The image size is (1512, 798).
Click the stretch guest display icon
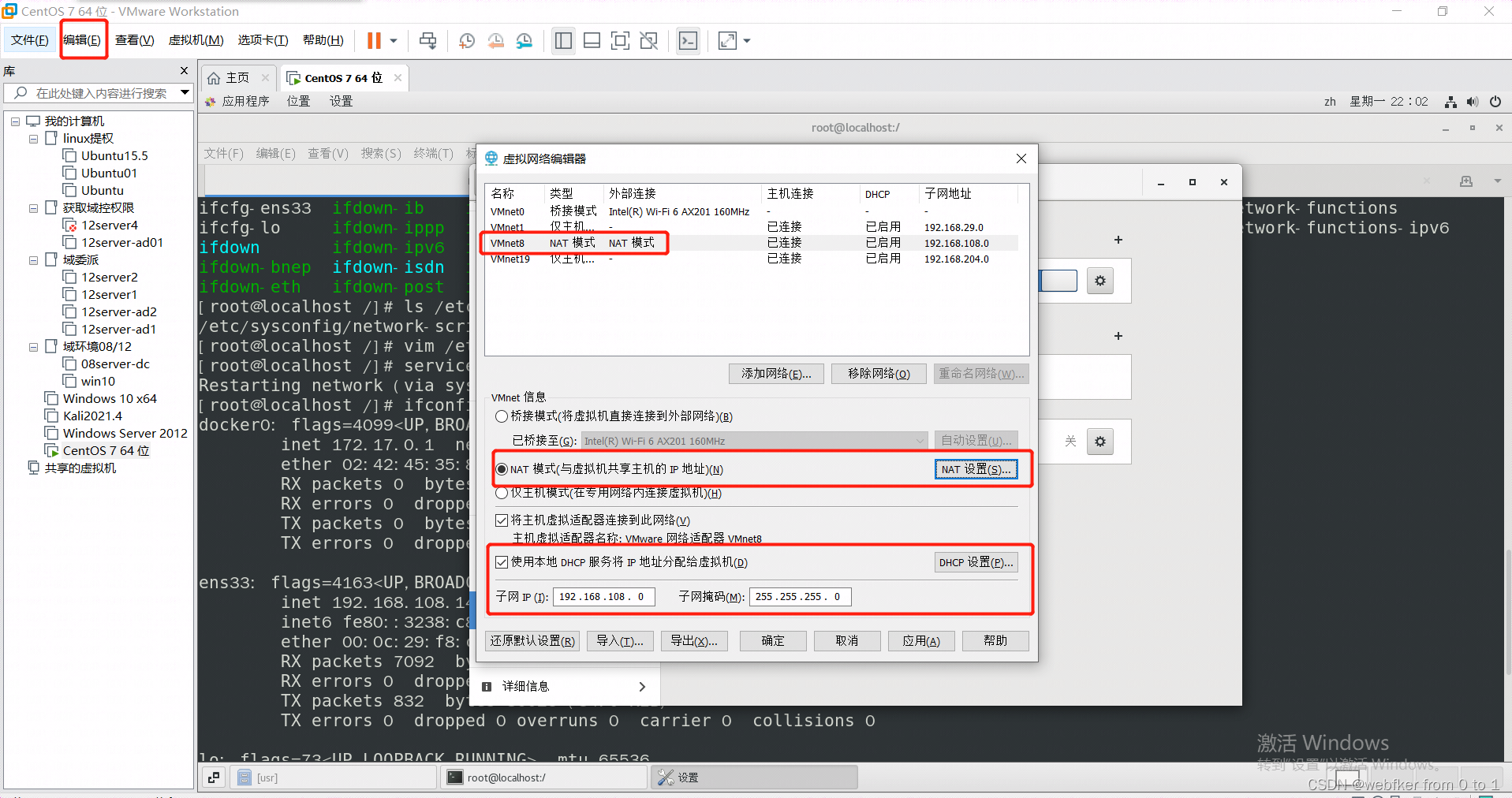727,40
